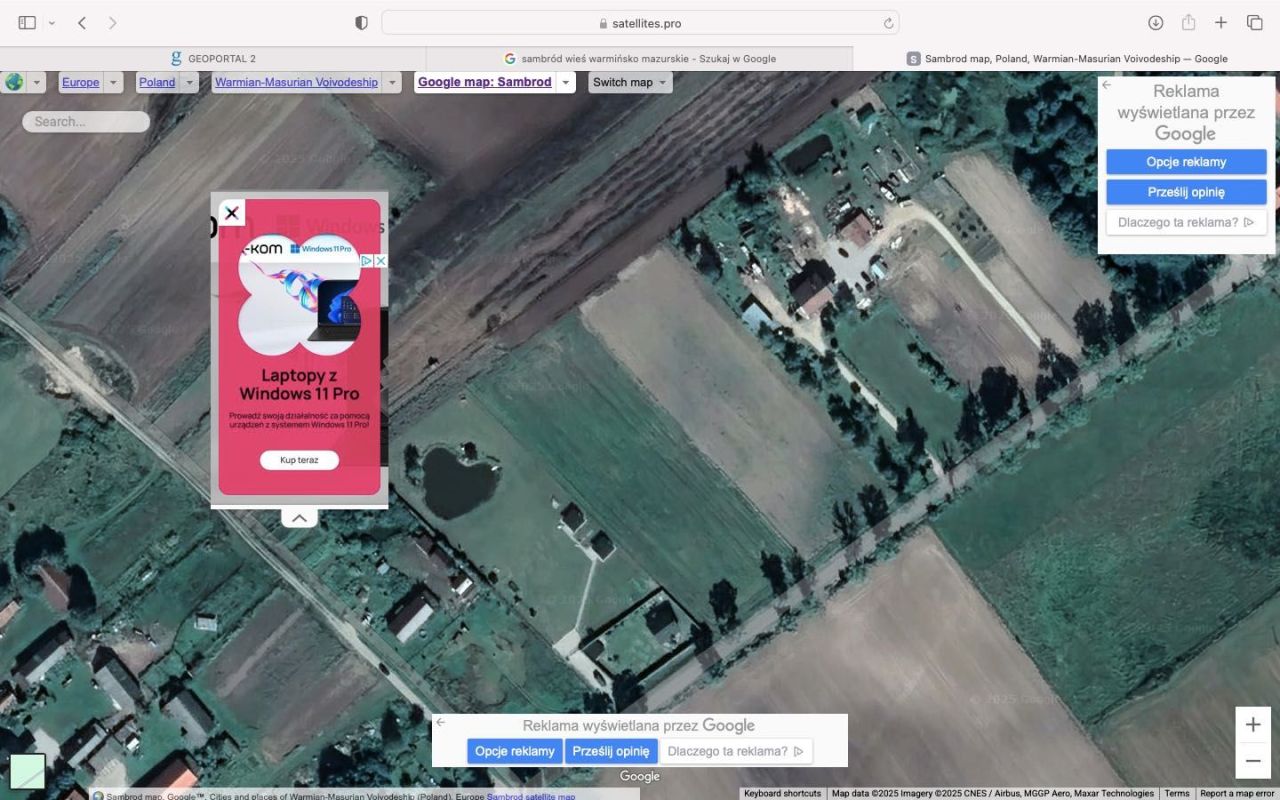Click the Google logo at the map bottom
1280x800 pixels.
640,777
